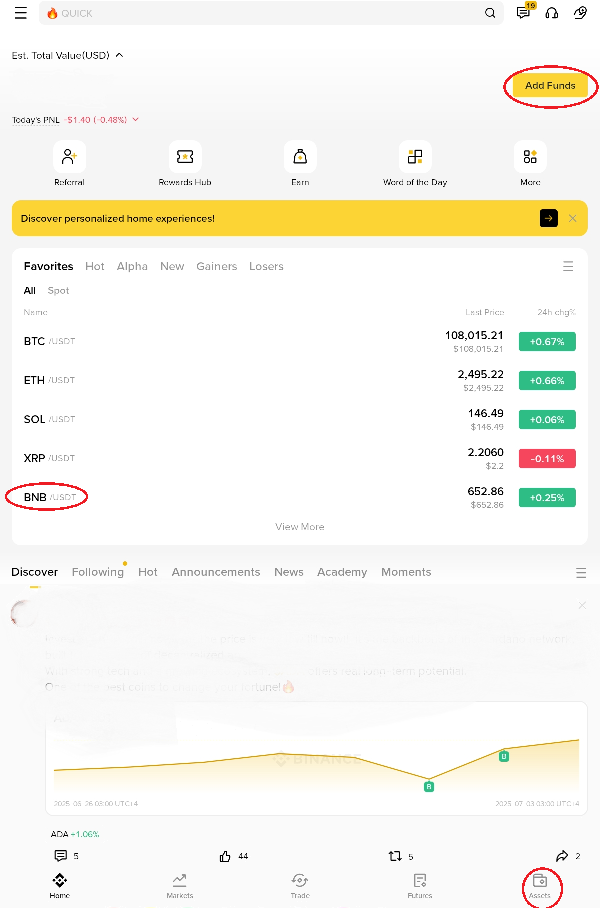Open the Favorites list options menu icon
The image size is (600, 908).
click(x=568, y=266)
